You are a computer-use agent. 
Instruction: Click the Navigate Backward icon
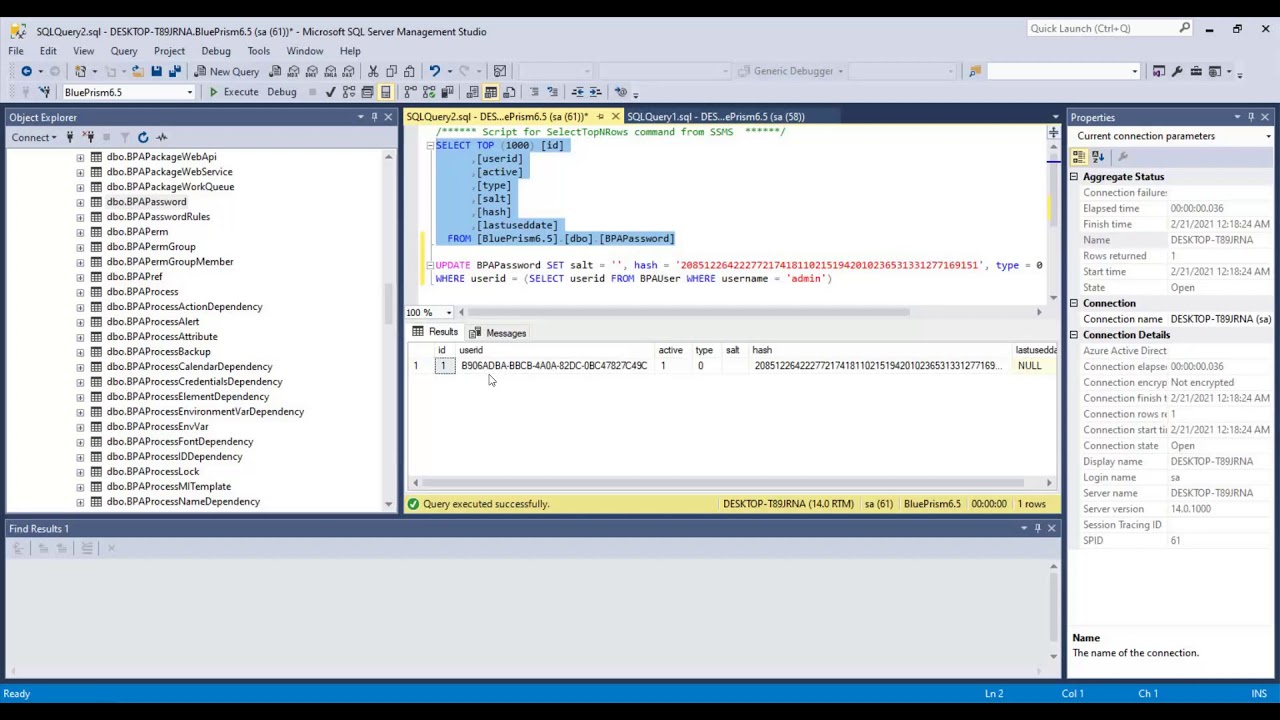coord(26,71)
